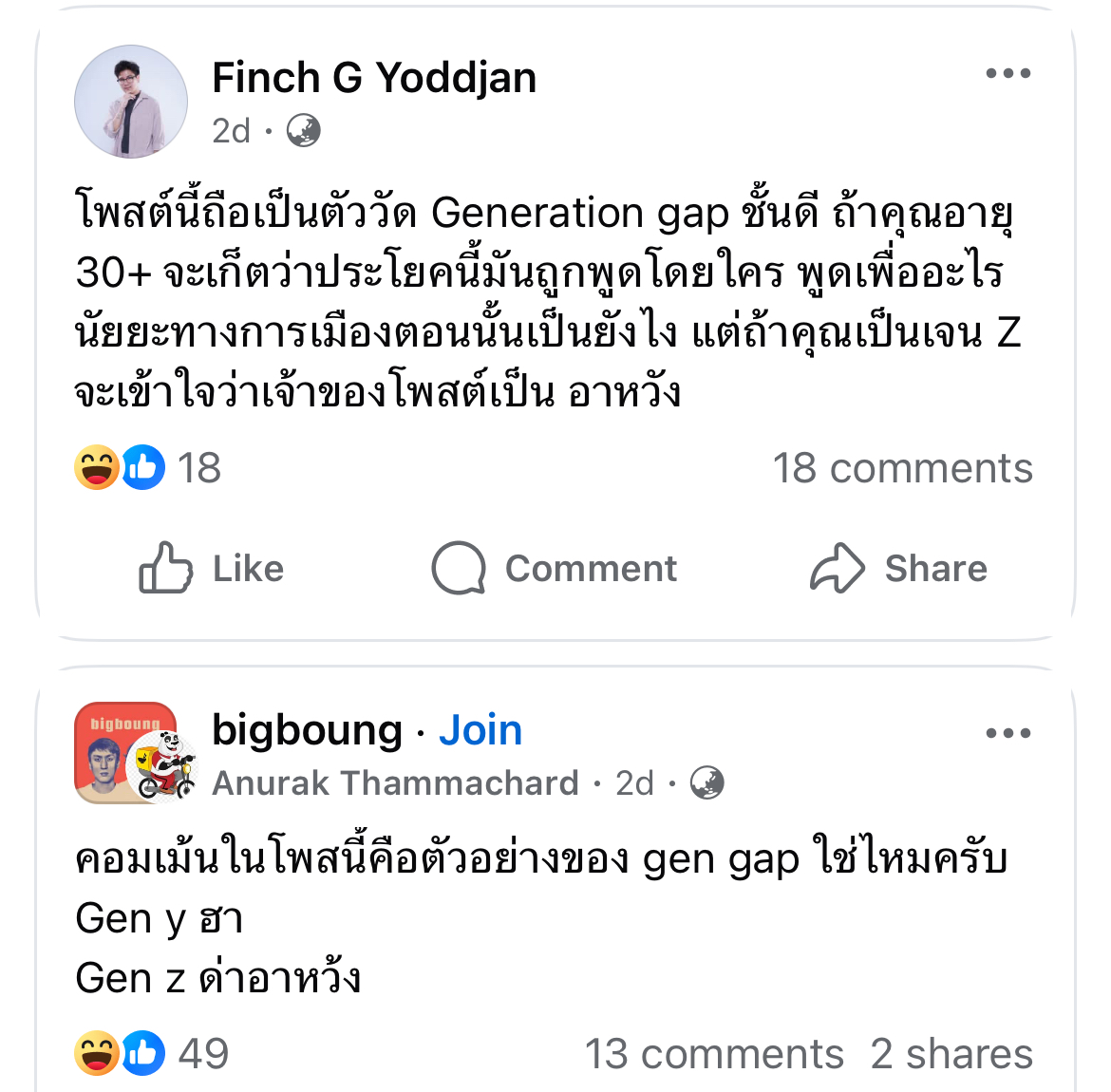This screenshot has width=1111, height=1092.
Task: Open Finch G Yoddjan's profile picture
Action: [x=131, y=102]
